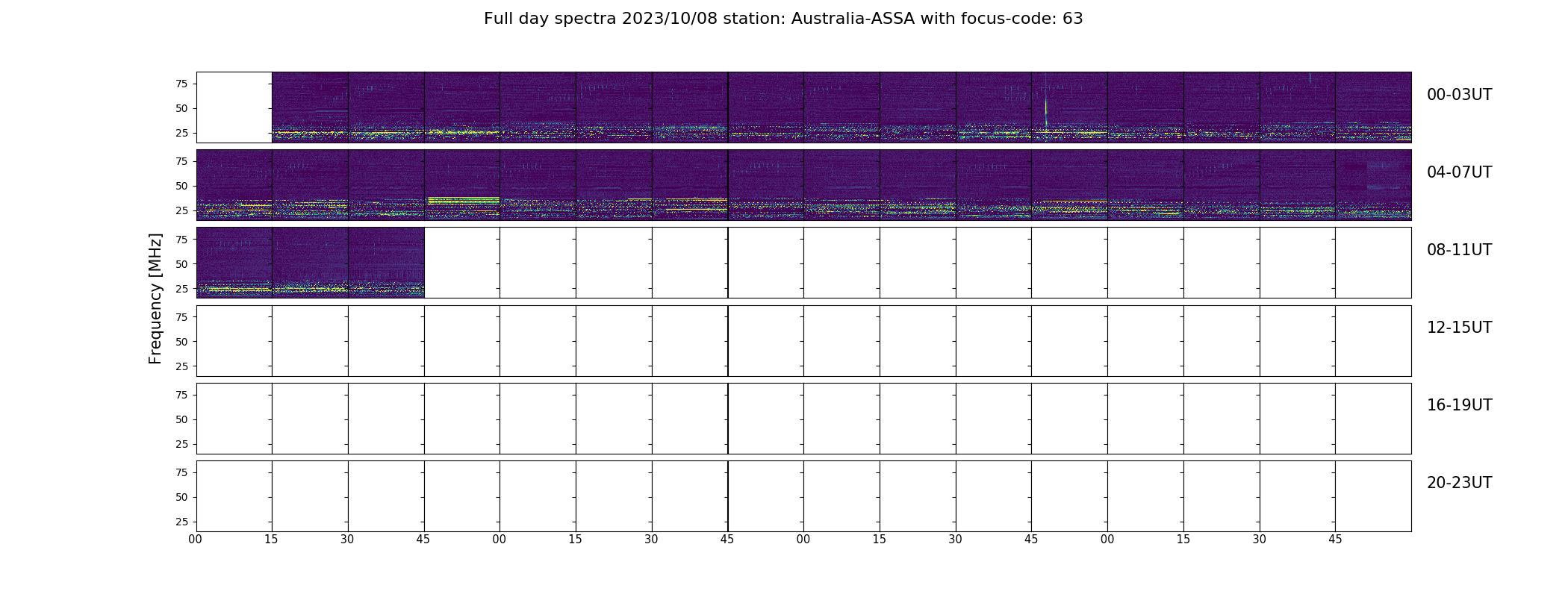
Task: Select the 50 tick of the 12-15UT row
Action: point(181,342)
